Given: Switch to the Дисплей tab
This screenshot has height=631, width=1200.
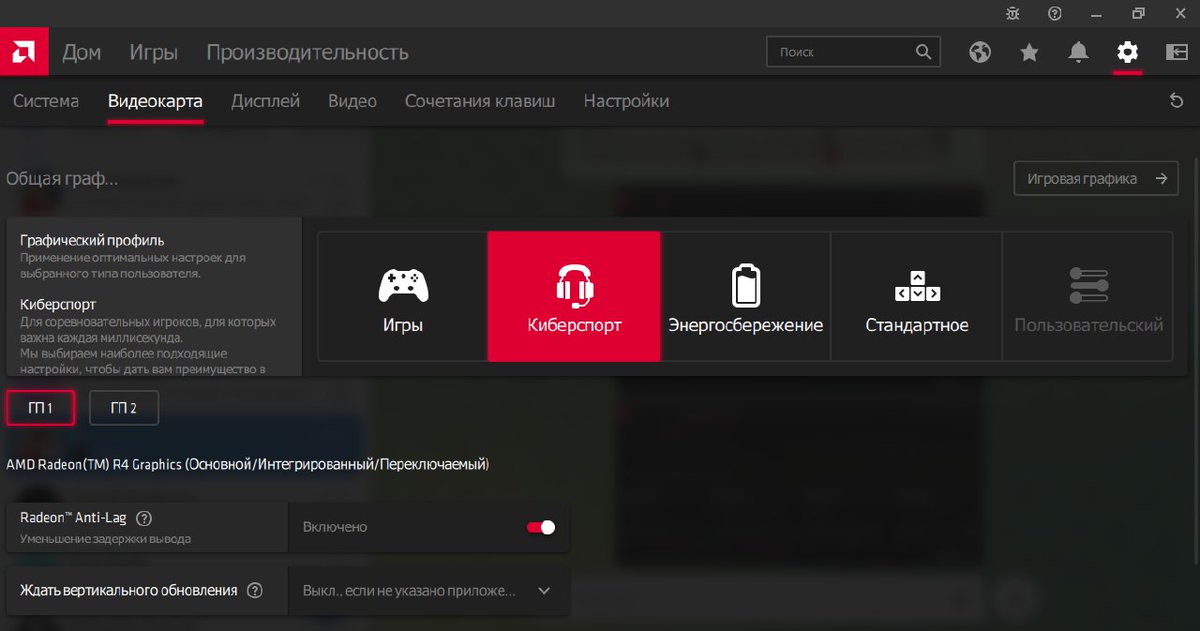Looking at the screenshot, I should (x=266, y=101).
